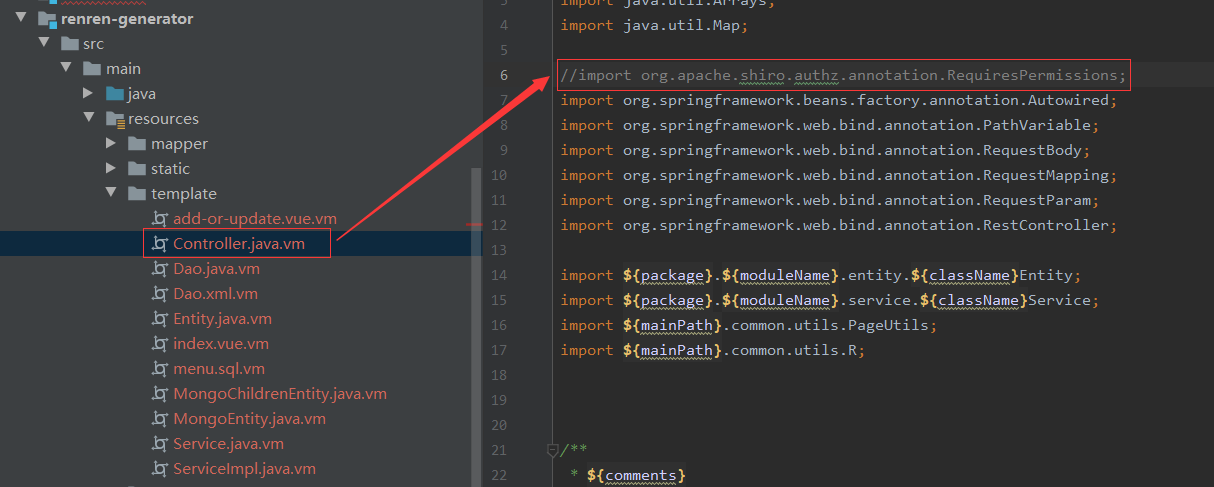Click the PageUtils import line

[x=750, y=325]
